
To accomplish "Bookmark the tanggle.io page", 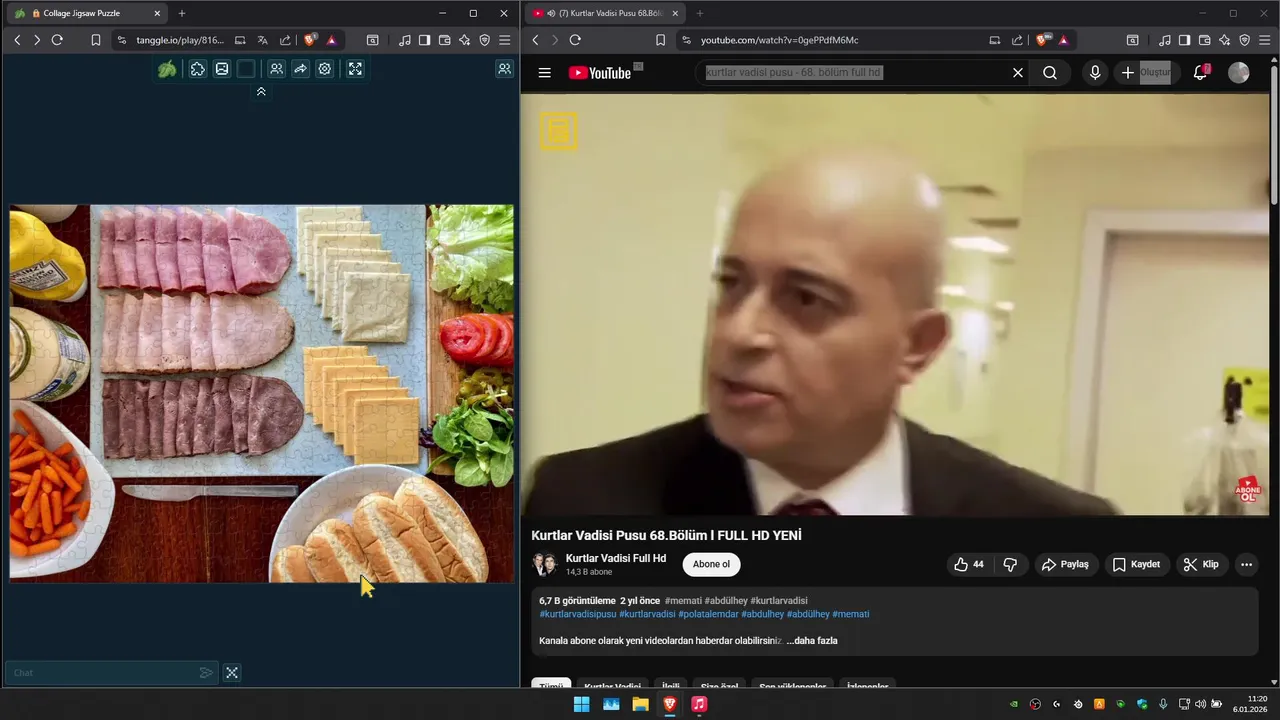I will pyautogui.click(x=96, y=40).
